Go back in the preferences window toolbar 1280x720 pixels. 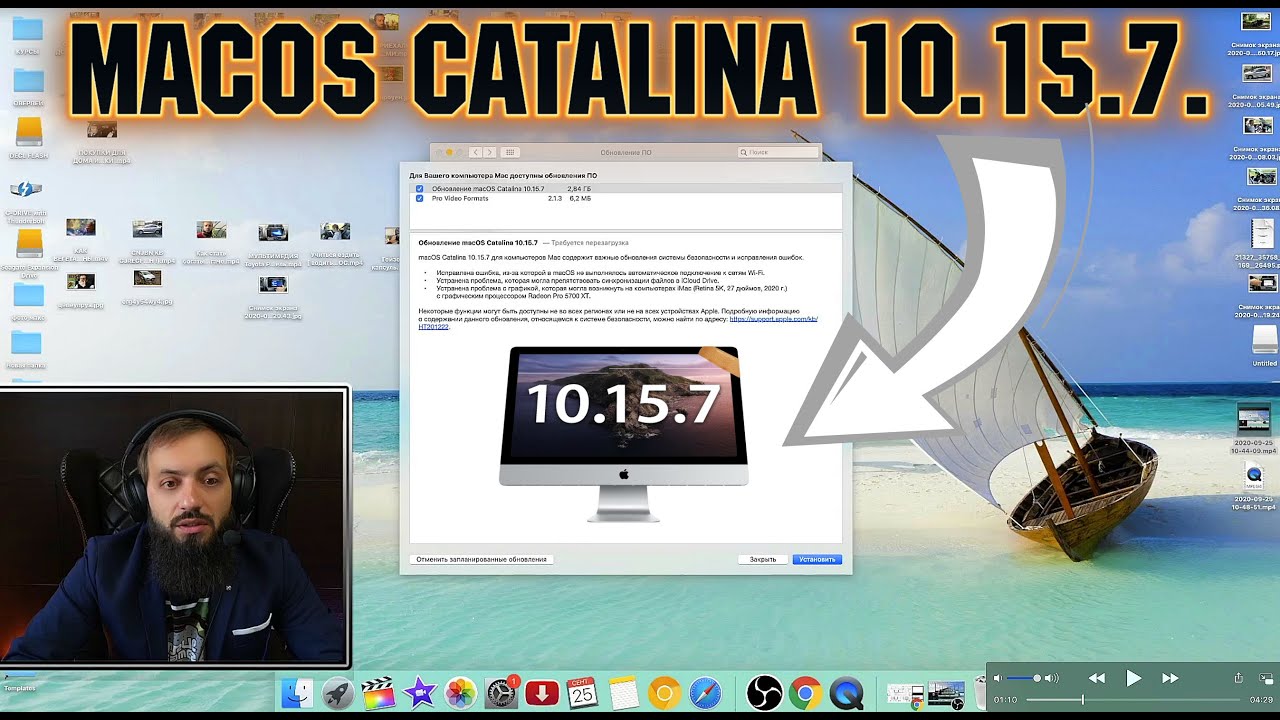[476, 152]
